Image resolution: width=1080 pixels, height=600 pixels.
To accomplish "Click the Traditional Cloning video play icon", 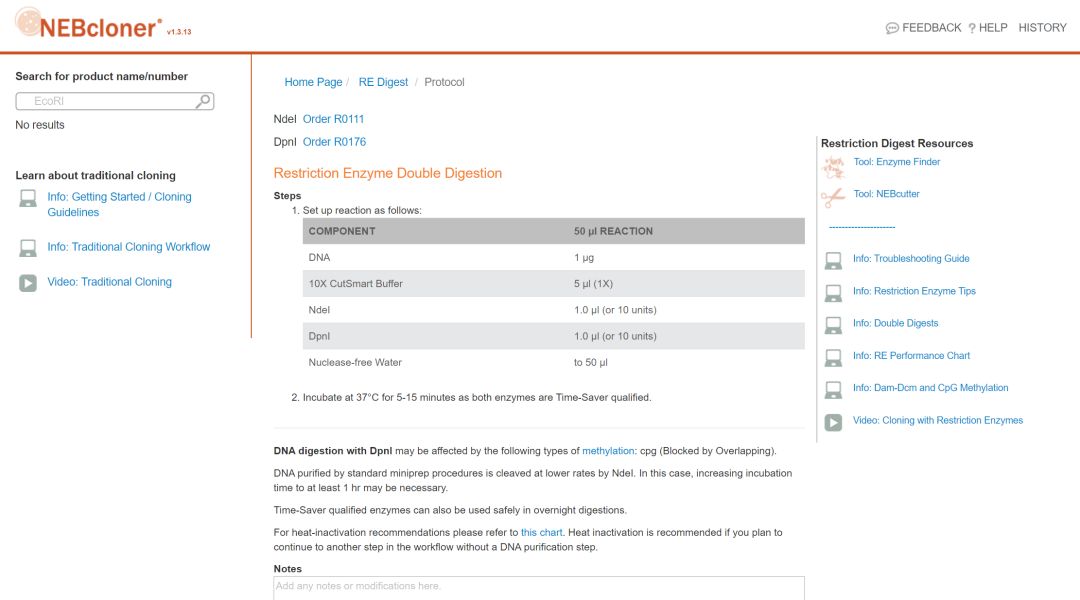I will tap(28, 283).
